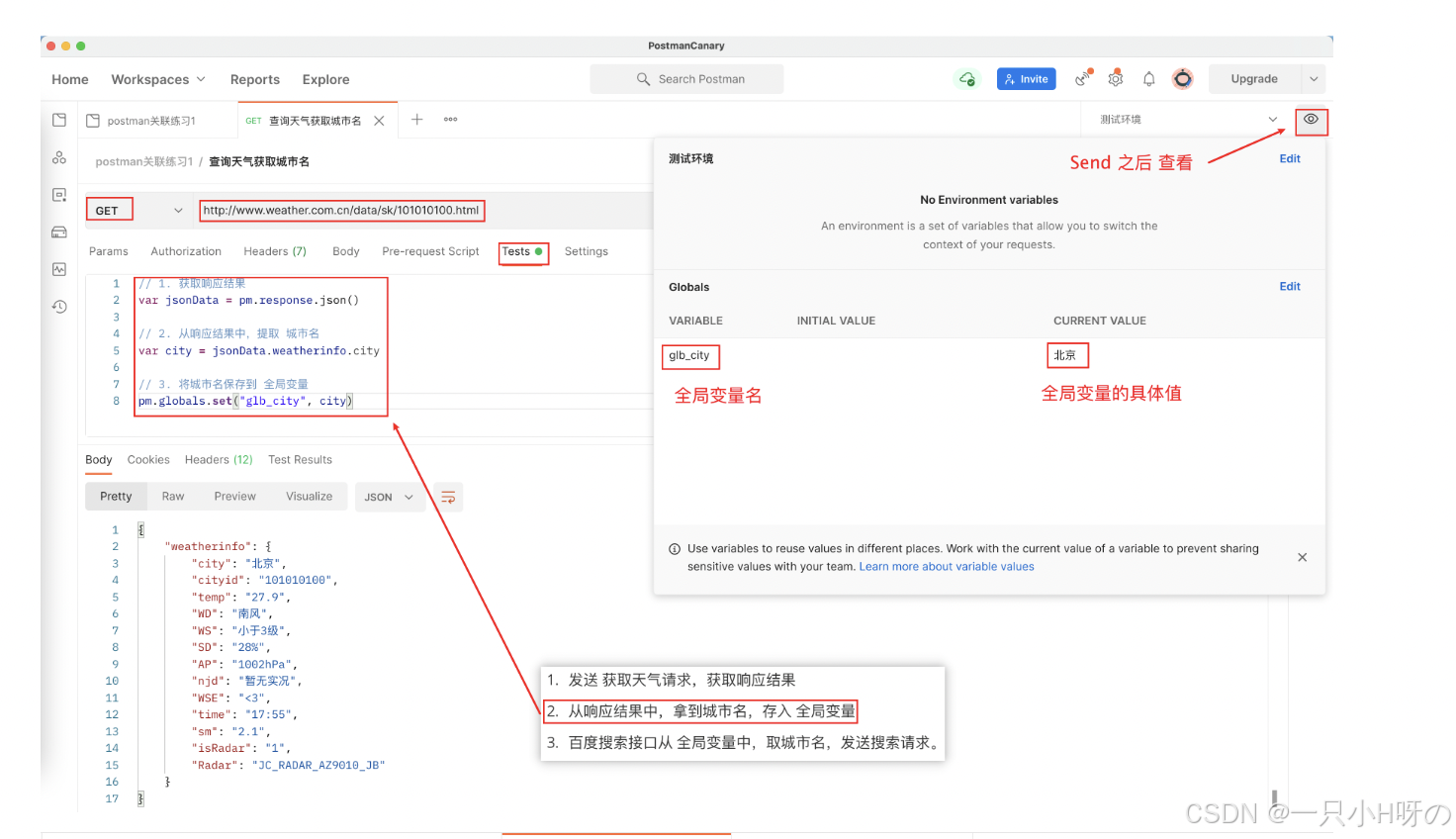Switch response view to Raw
The width and height of the screenshot is (1456, 839).
[173, 497]
